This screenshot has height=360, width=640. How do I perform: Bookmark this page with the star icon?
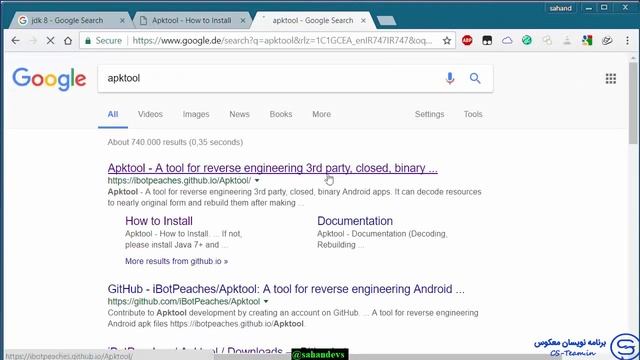coord(447,40)
